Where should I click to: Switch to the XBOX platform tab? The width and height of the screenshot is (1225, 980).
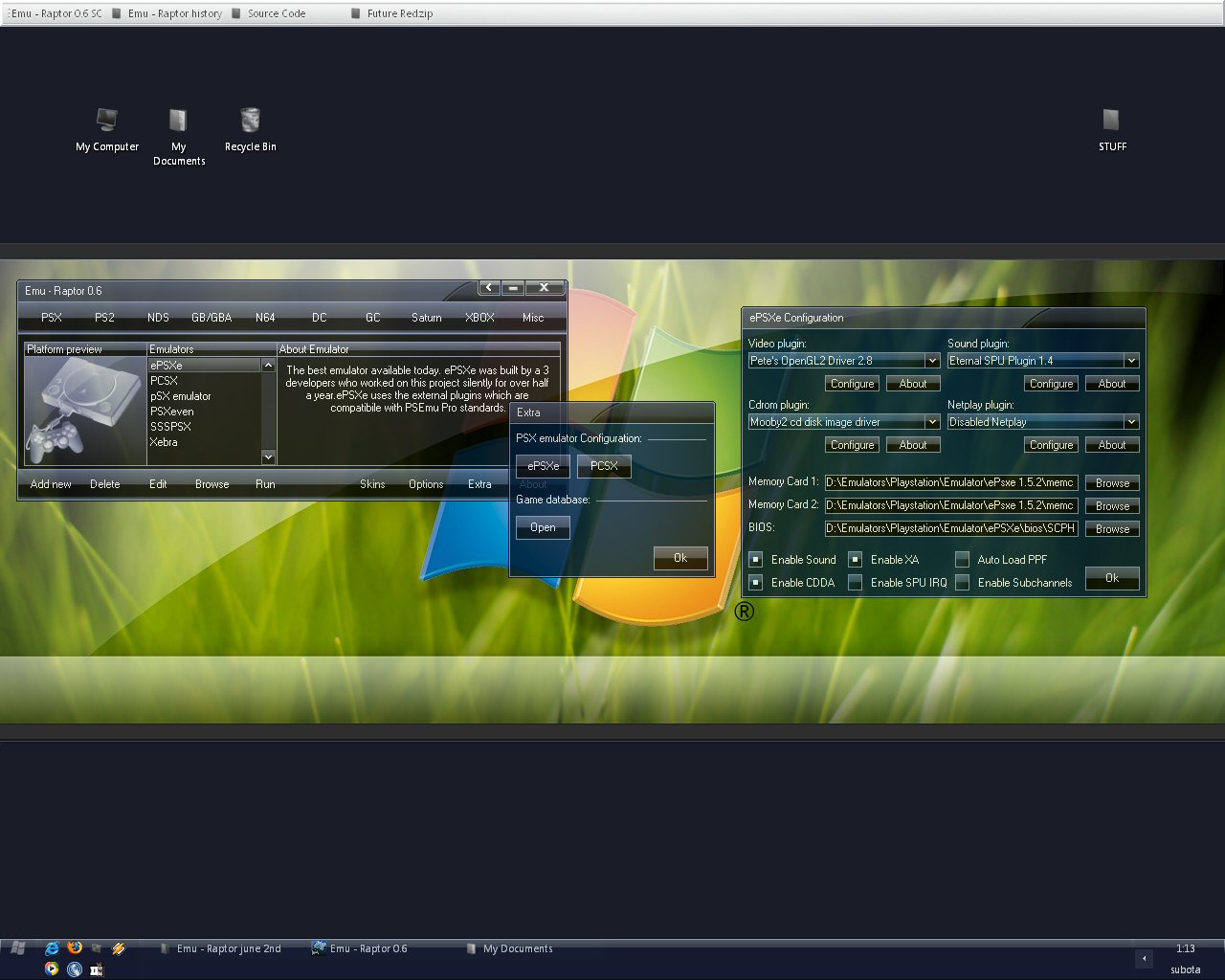pyautogui.click(x=480, y=317)
